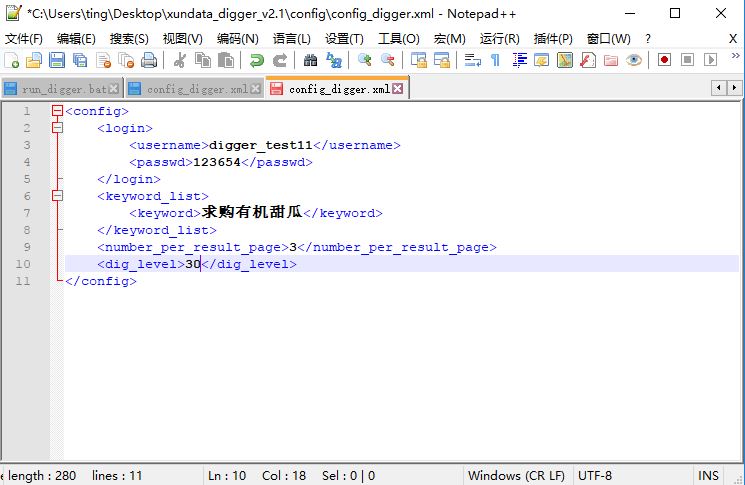The image size is (745, 485).
Task: Toggle Show All Characters pilcrow icon
Action: tap(495, 60)
